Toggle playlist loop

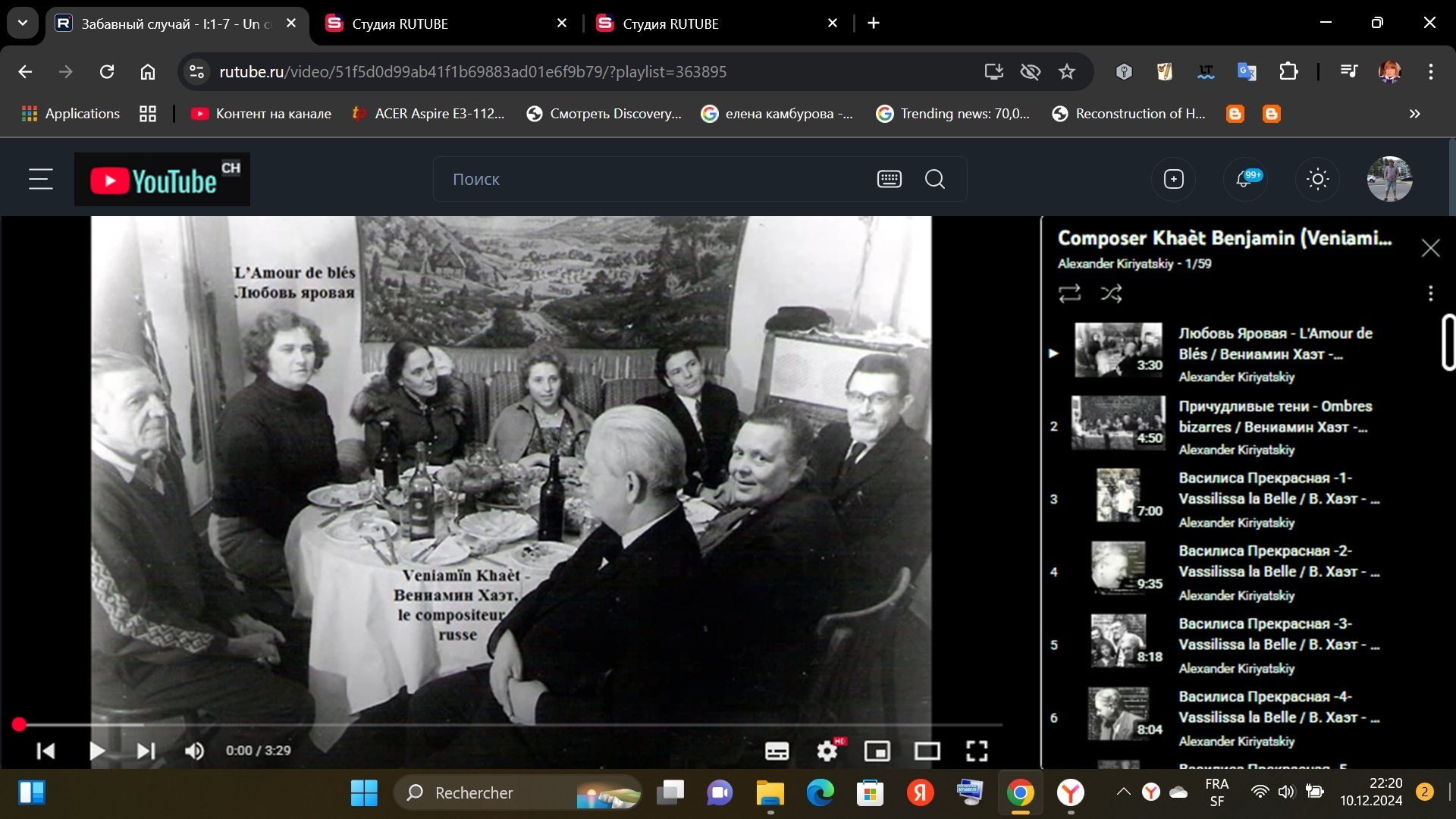coord(1069,293)
